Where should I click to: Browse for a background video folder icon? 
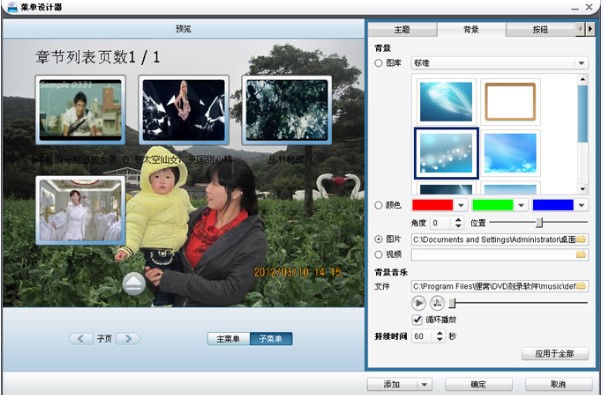(x=581, y=255)
